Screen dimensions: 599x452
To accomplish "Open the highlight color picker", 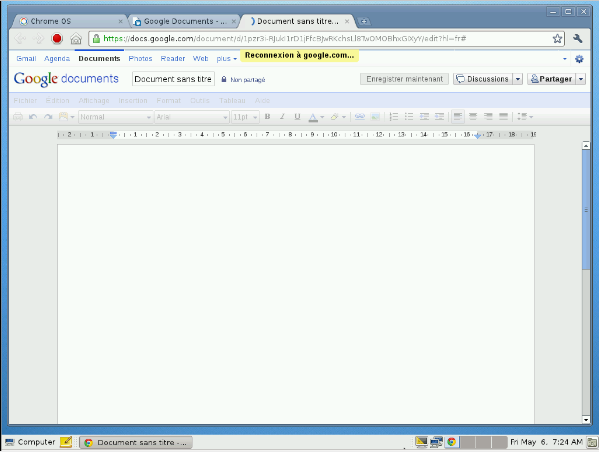I will (338, 117).
